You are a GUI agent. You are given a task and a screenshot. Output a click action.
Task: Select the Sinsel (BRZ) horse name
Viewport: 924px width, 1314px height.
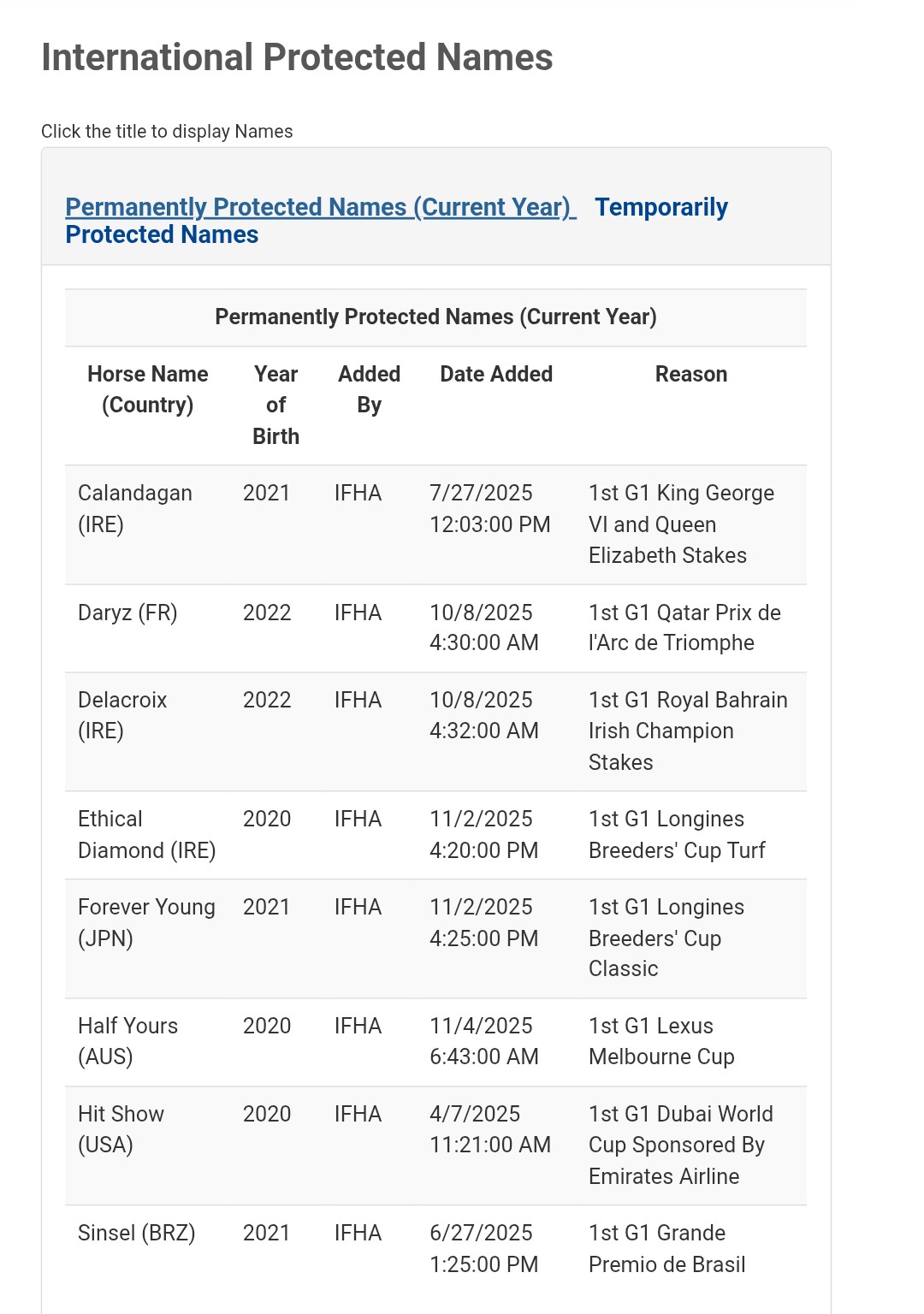136,1233
